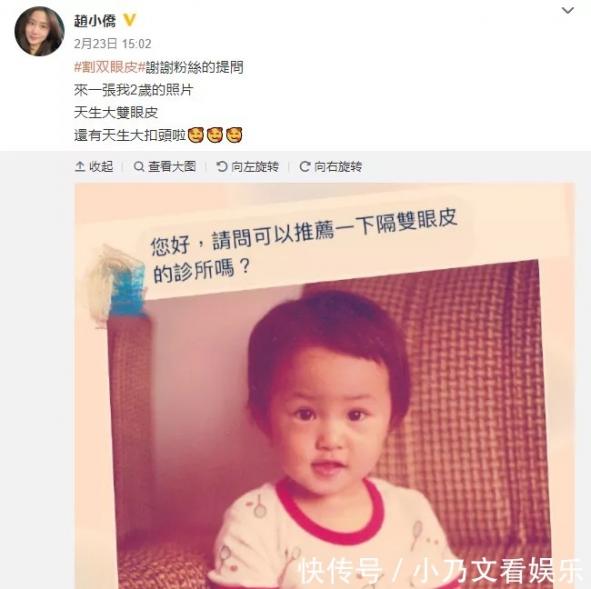Open the post timestamp 2月23日 15:02
This screenshot has height=589, width=591.
tap(112, 44)
